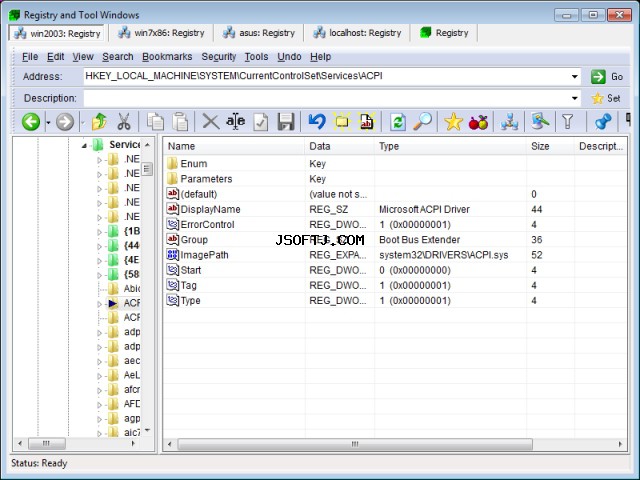Click the checkmark document icon
The width and height of the screenshot is (640, 480).
261,122
